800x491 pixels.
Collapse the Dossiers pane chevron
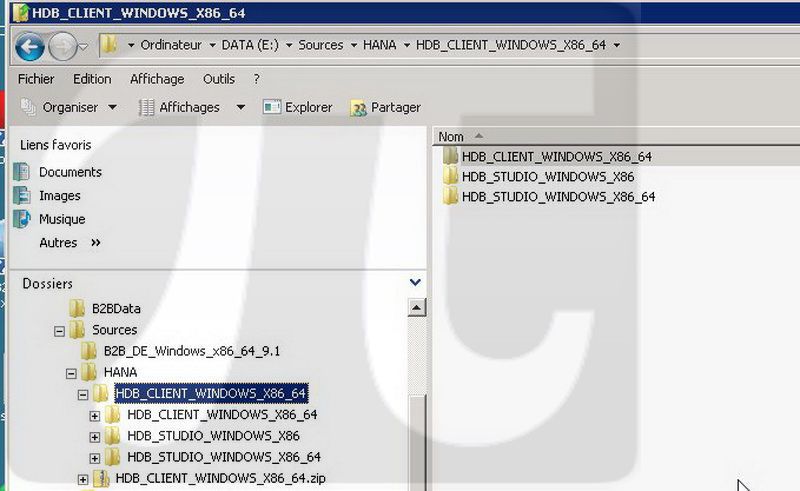(x=415, y=282)
